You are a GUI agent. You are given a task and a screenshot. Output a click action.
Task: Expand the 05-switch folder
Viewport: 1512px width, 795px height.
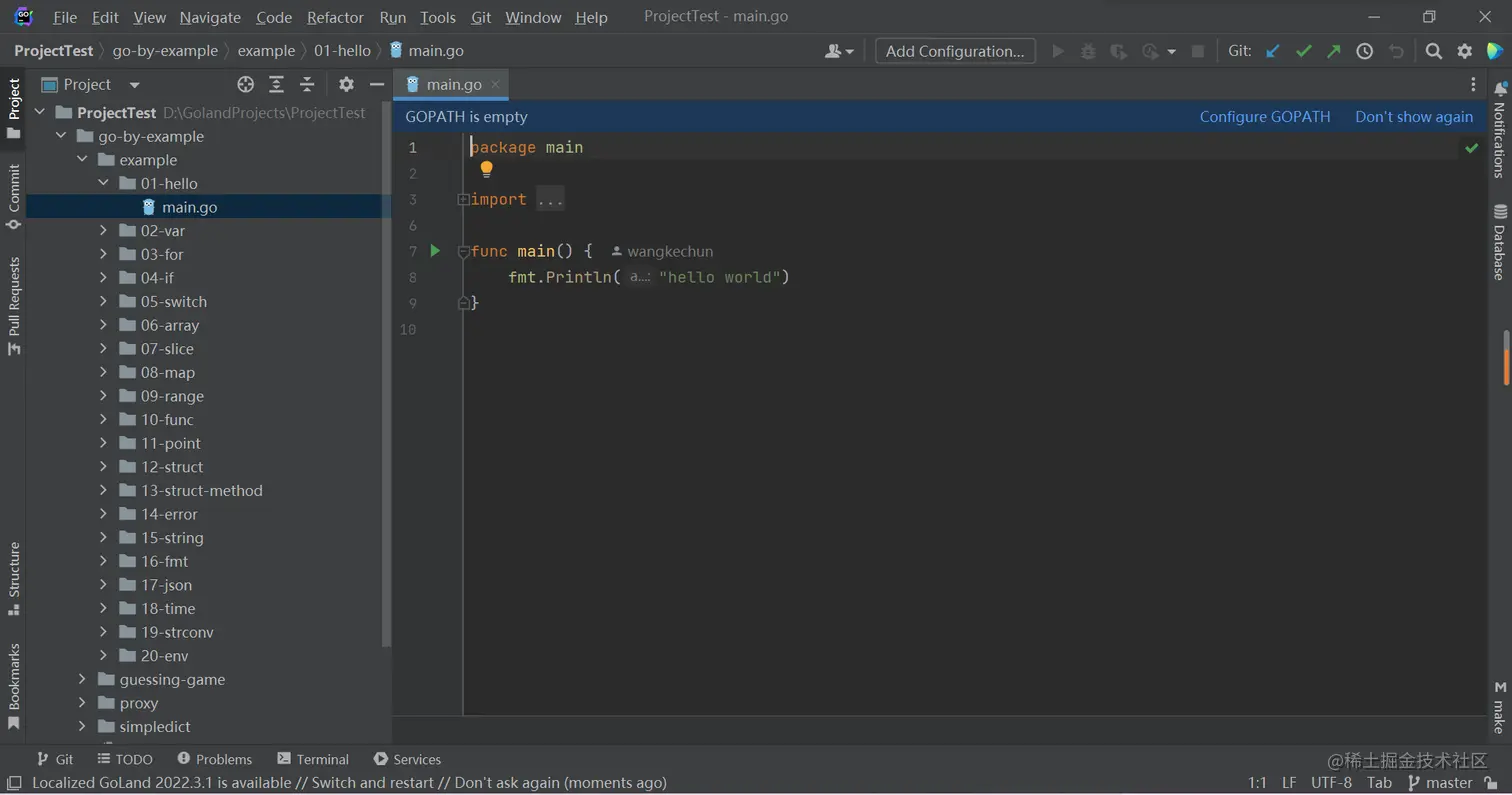tap(103, 302)
